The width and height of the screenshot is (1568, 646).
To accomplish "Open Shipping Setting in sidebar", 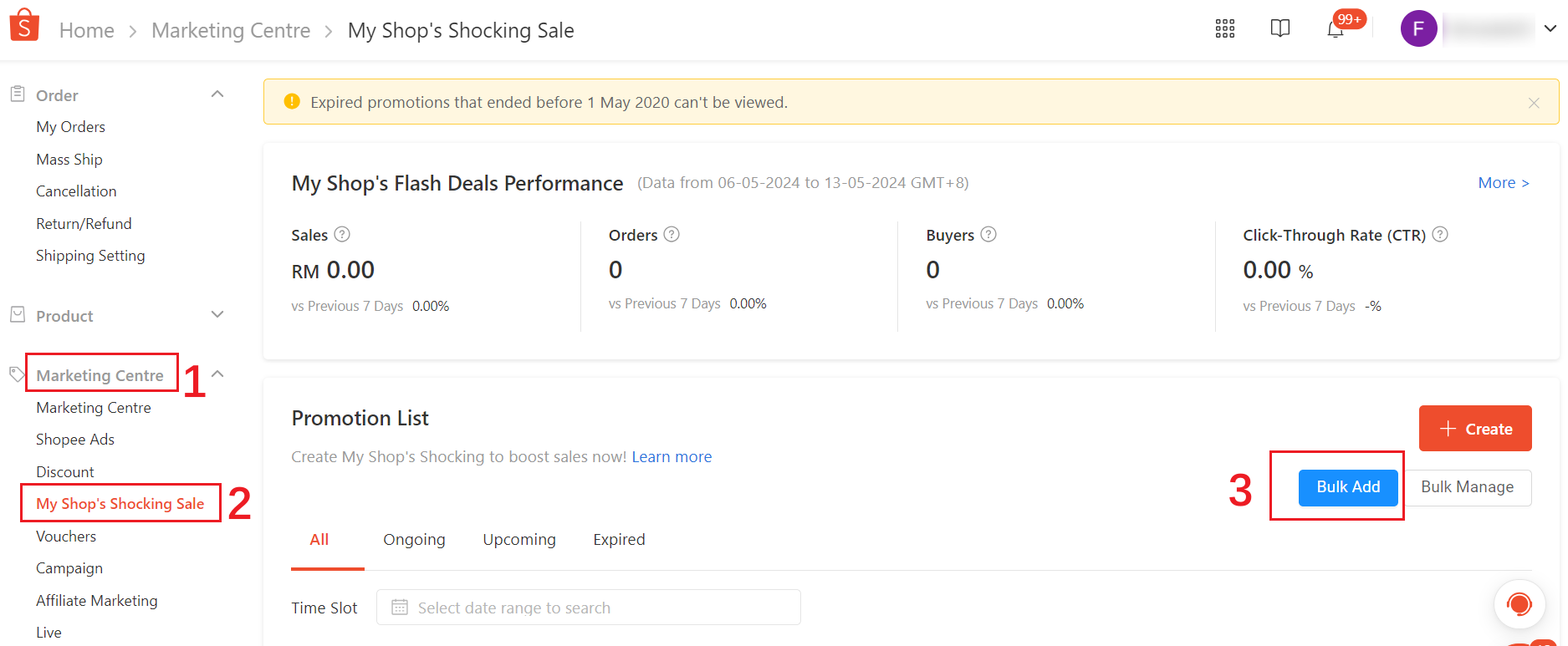I will click(90, 256).
